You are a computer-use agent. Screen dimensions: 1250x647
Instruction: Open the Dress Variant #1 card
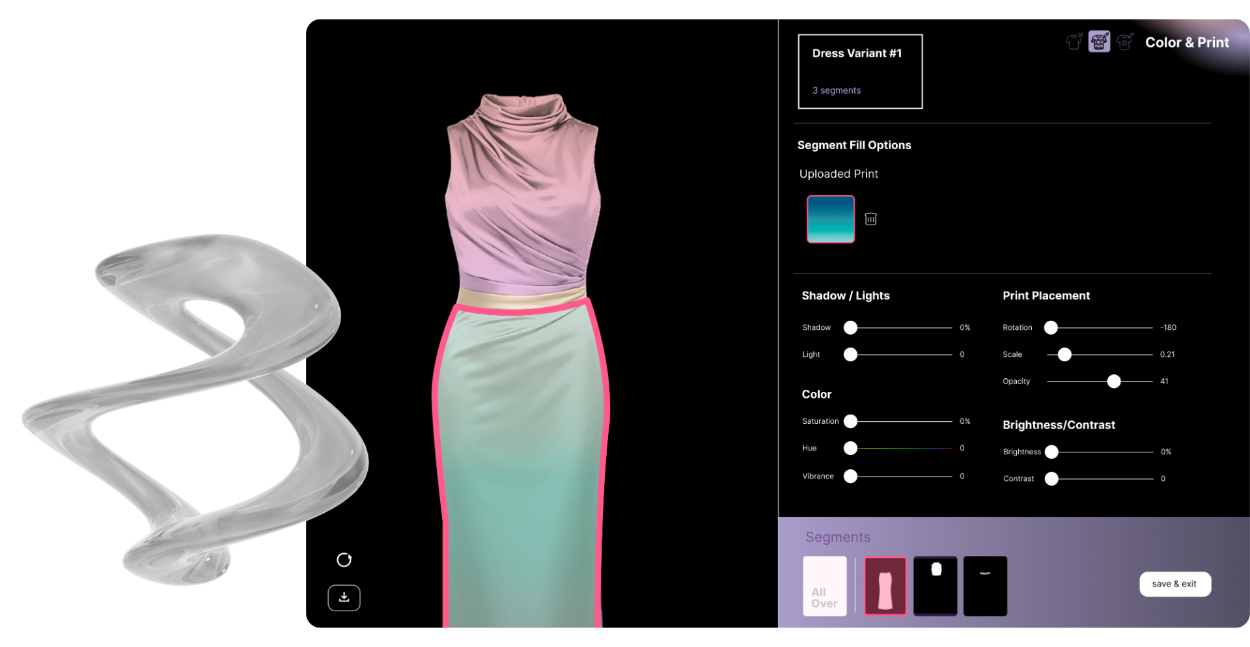(860, 71)
